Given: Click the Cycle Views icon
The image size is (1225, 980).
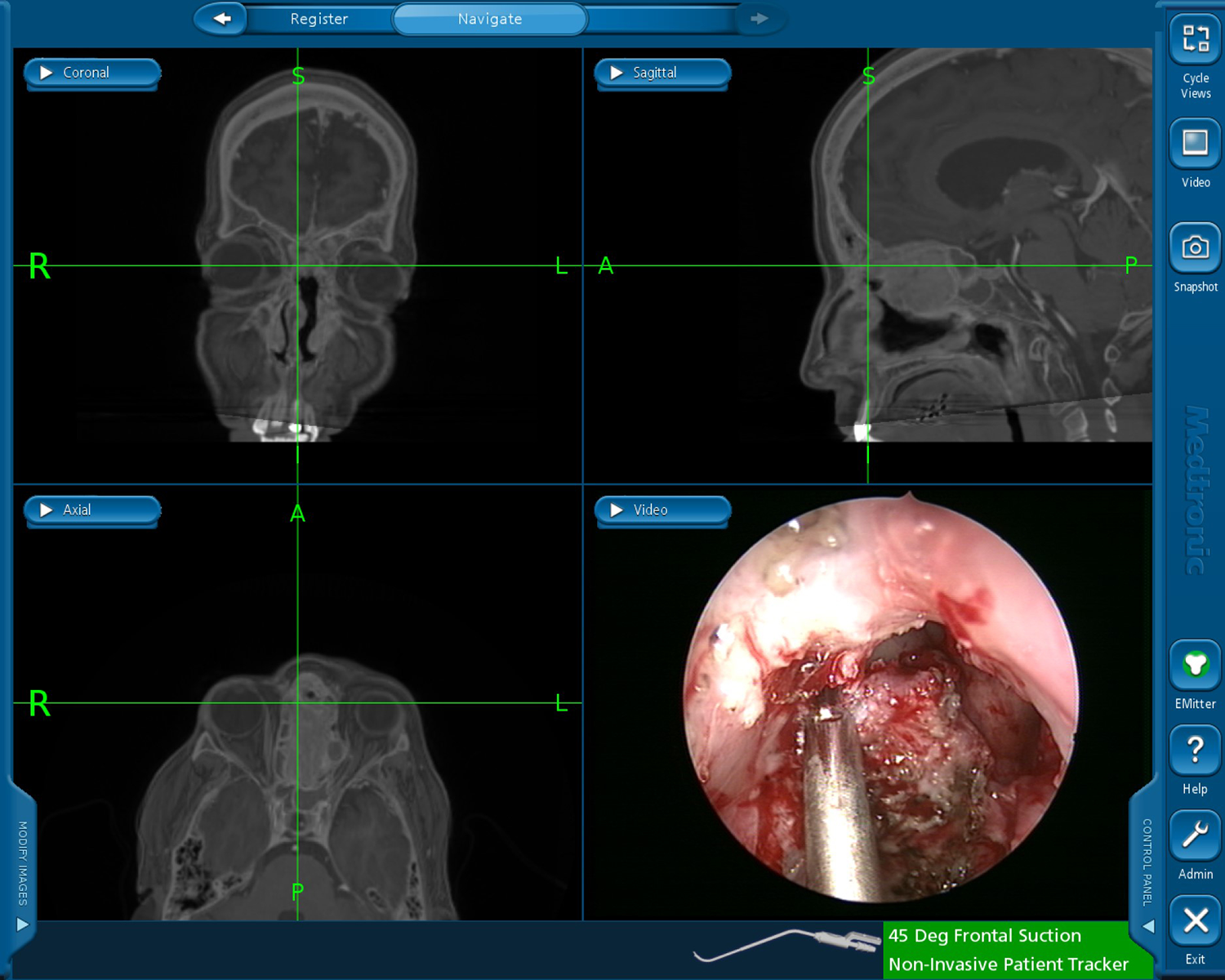Looking at the screenshot, I should point(1195,39).
